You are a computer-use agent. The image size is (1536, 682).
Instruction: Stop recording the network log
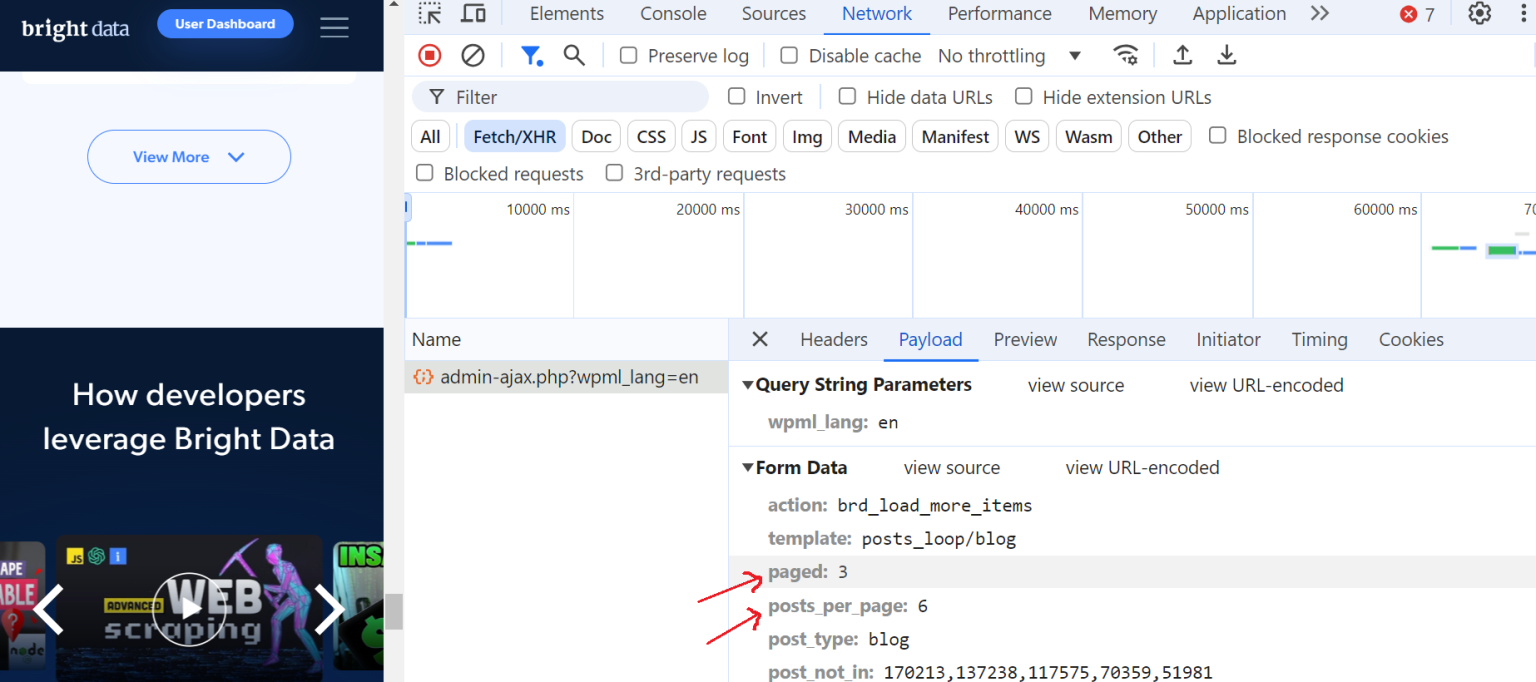click(429, 55)
